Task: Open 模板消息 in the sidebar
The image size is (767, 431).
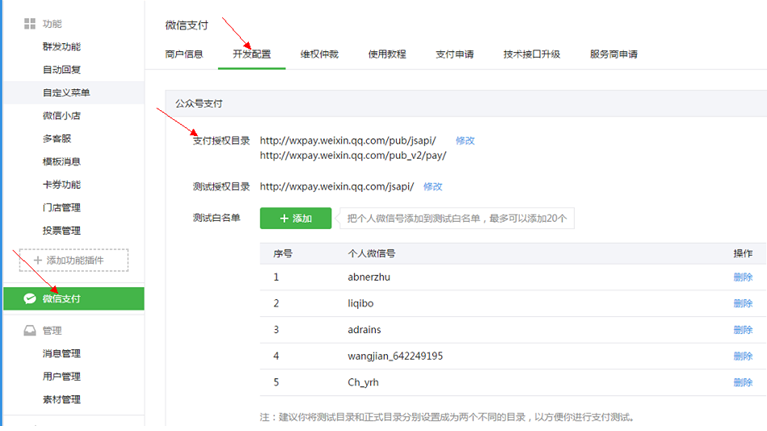Action: 62,161
